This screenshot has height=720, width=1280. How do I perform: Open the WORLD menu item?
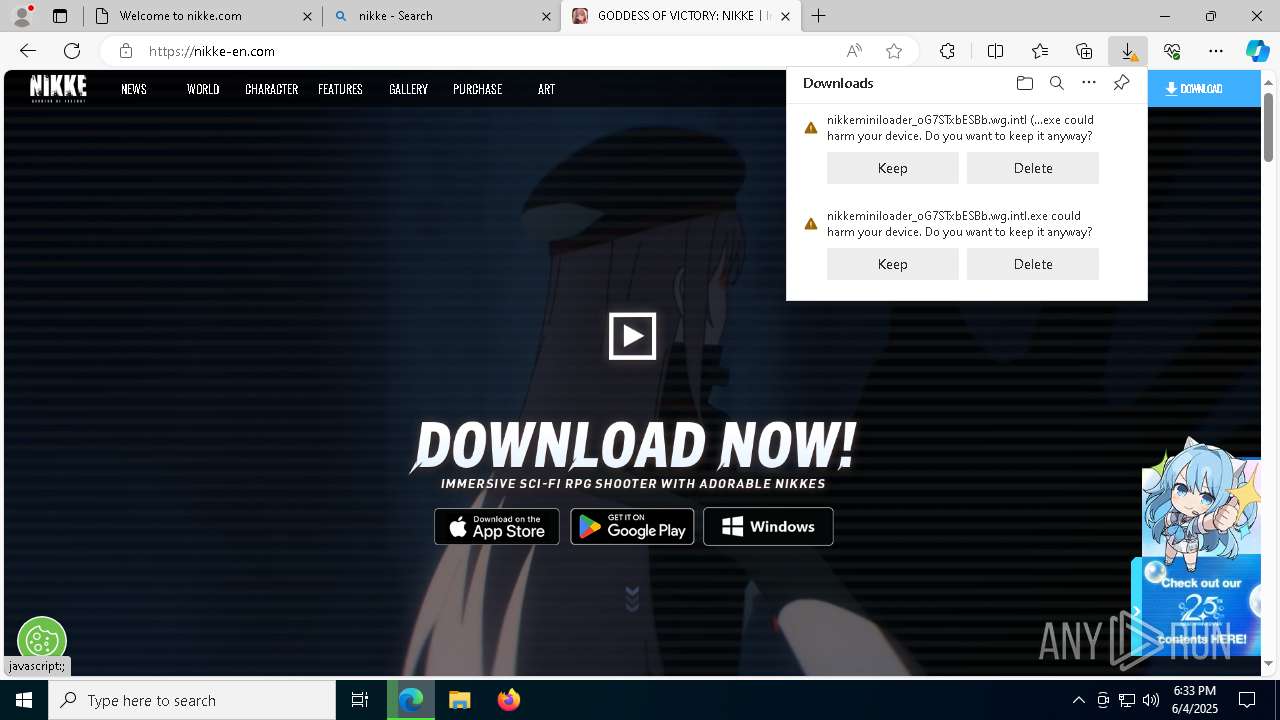(x=203, y=89)
